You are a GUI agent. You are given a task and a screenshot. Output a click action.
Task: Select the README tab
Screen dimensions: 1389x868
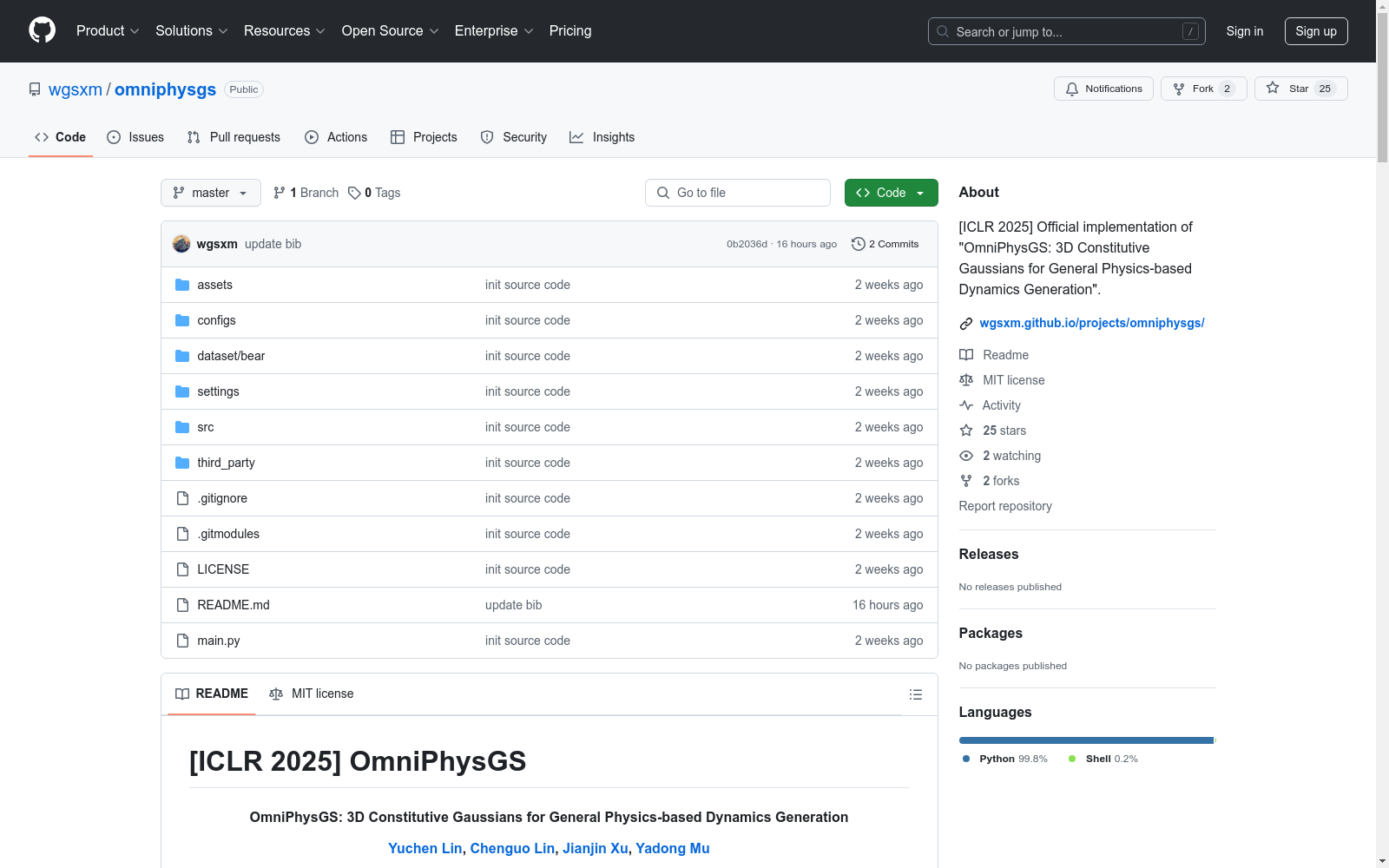tap(212, 694)
